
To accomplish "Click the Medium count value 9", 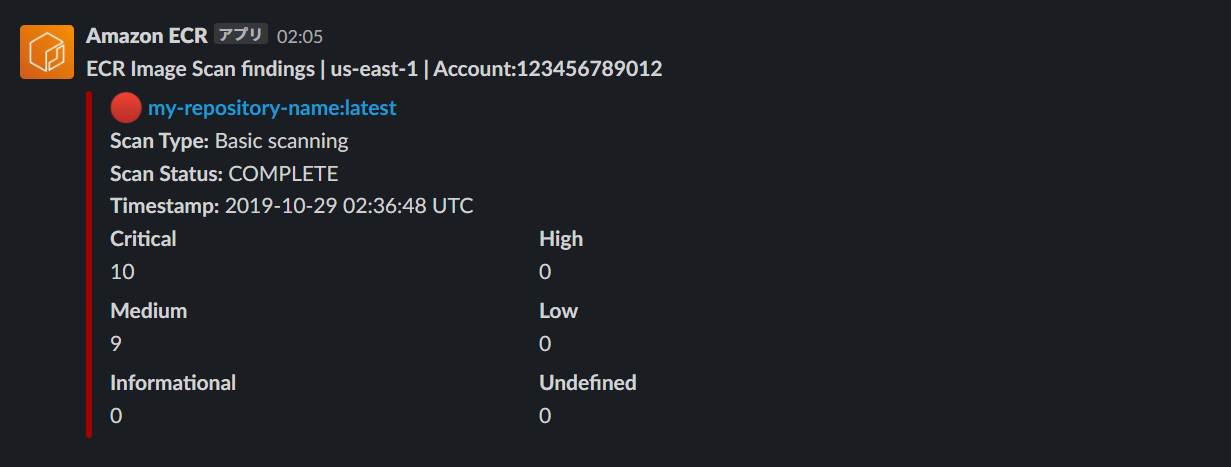I will pos(116,344).
